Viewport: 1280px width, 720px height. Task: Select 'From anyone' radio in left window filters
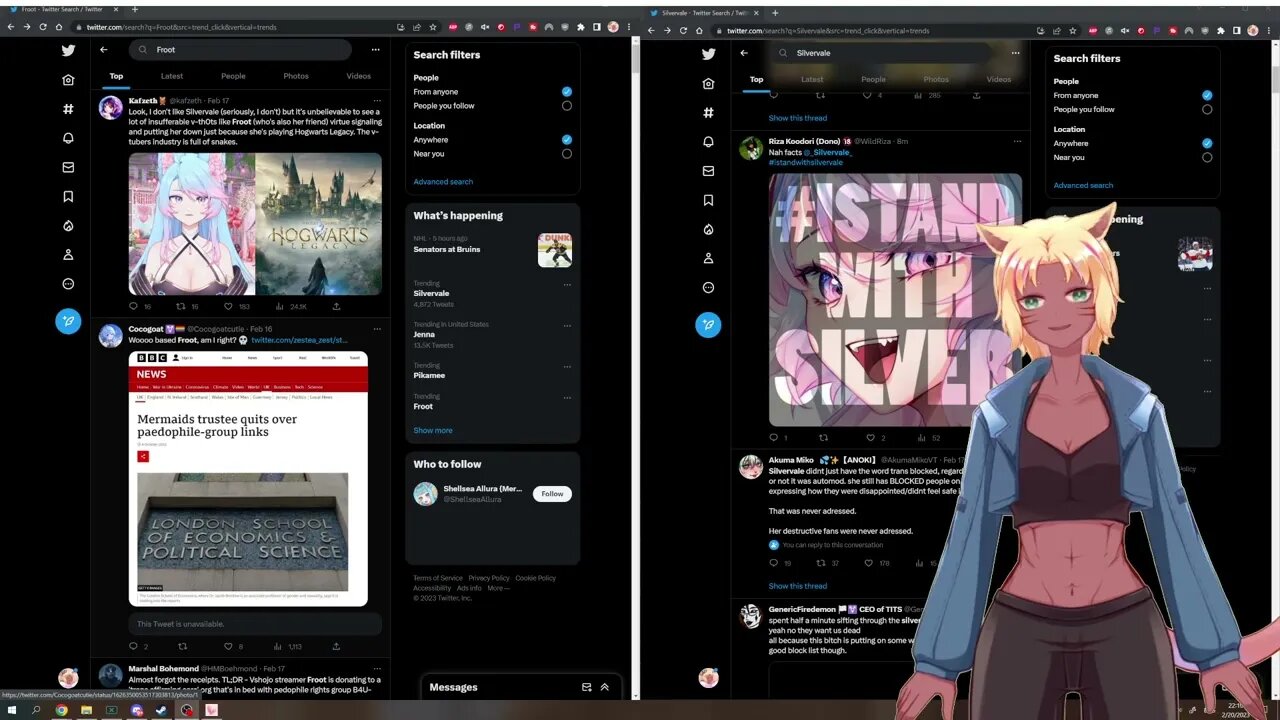(567, 91)
